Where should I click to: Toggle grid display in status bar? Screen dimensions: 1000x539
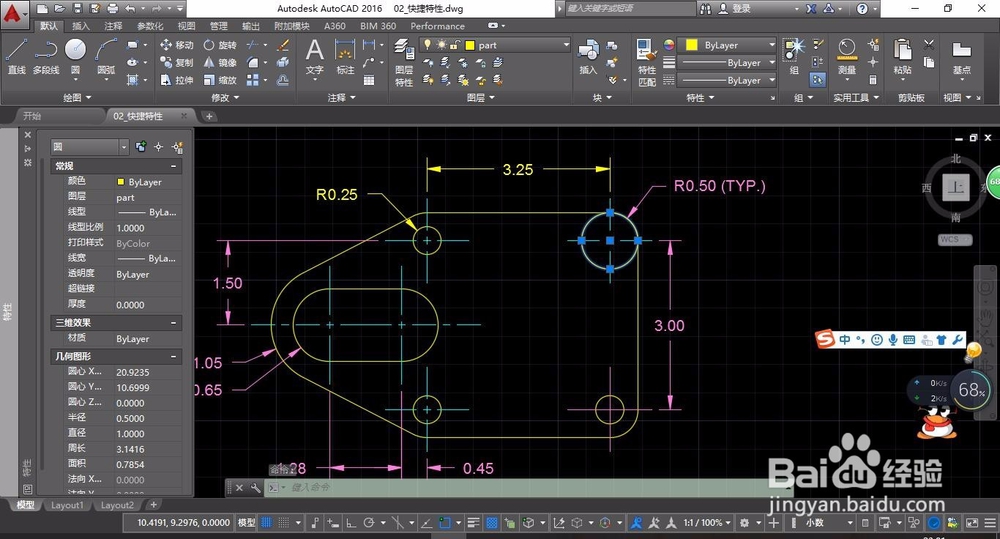(x=267, y=523)
